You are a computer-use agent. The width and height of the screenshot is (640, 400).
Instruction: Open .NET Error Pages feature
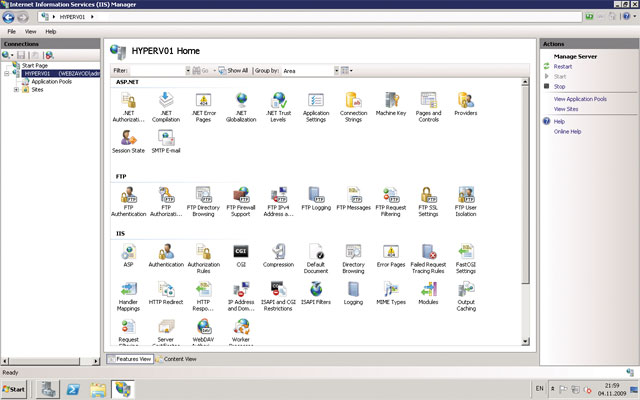203,107
